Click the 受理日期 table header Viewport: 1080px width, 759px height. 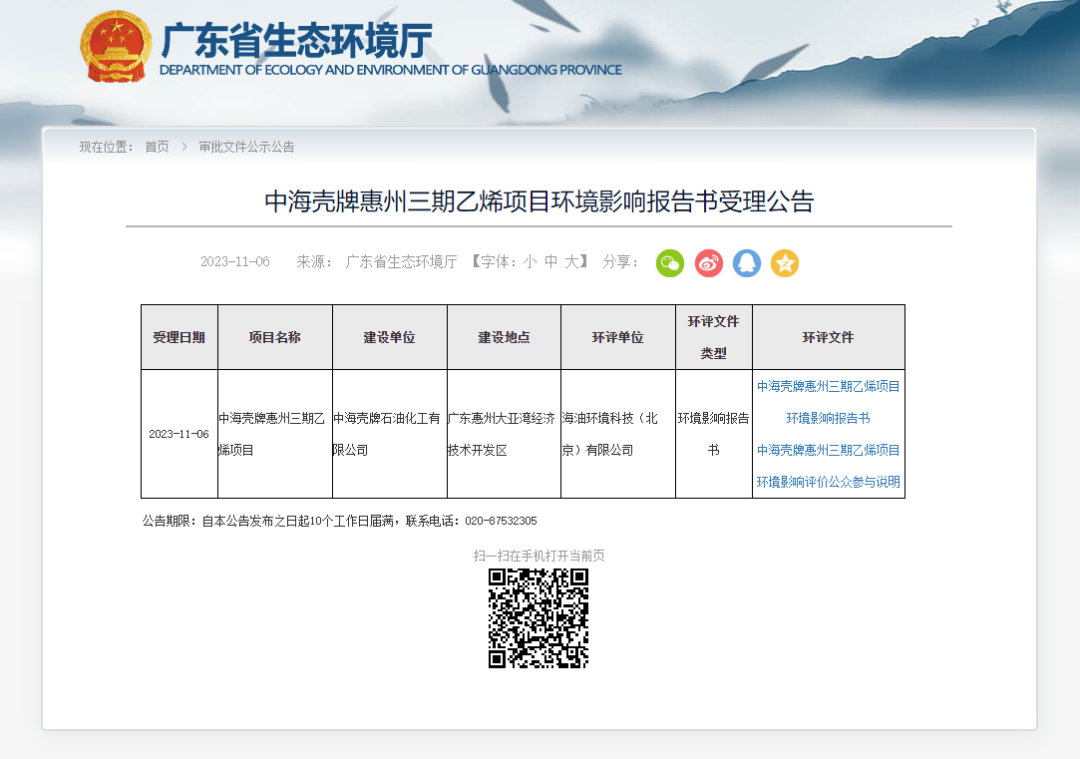pyautogui.click(x=179, y=338)
